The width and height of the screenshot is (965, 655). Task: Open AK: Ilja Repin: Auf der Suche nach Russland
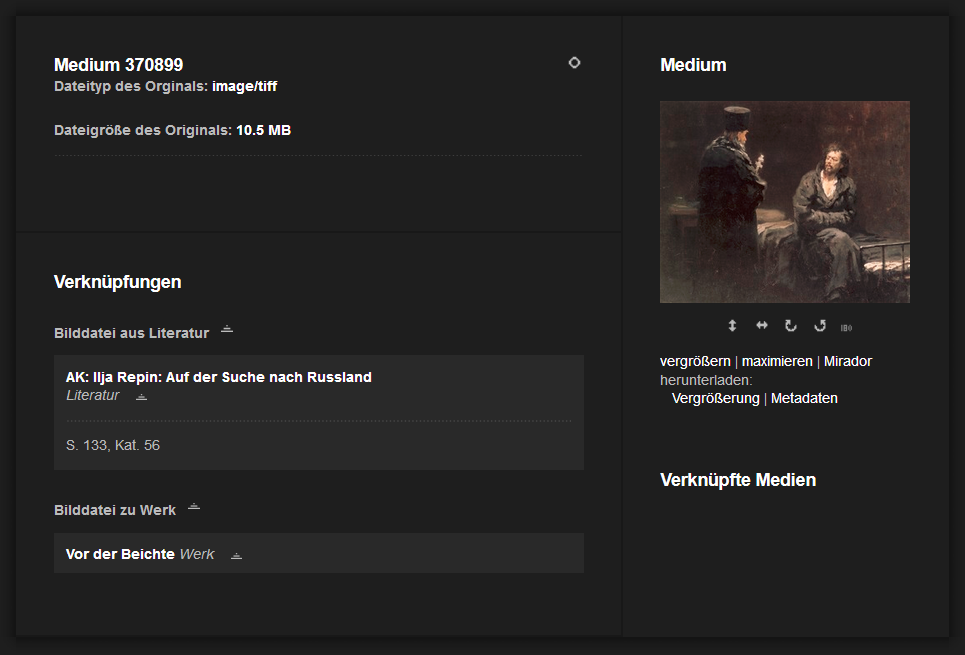pyautogui.click(x=218, y=377)
